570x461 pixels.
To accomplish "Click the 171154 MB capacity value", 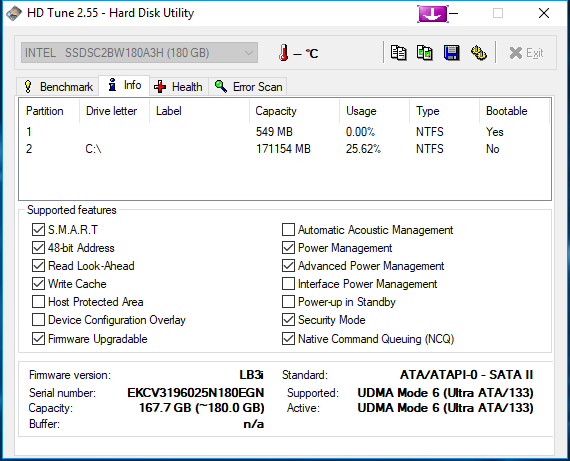I will coord(283,149).
